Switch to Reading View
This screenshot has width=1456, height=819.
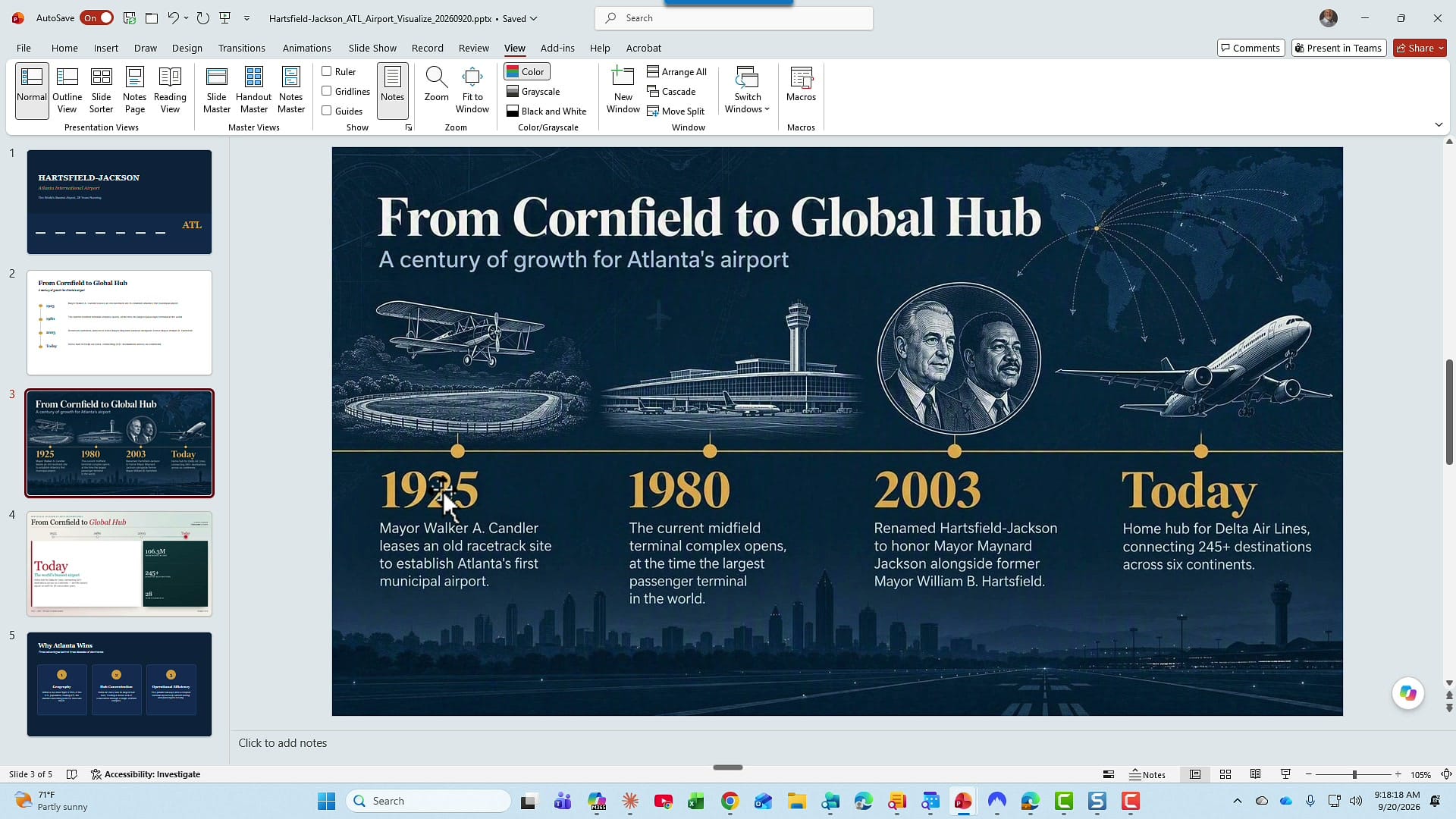click(170, 90)
